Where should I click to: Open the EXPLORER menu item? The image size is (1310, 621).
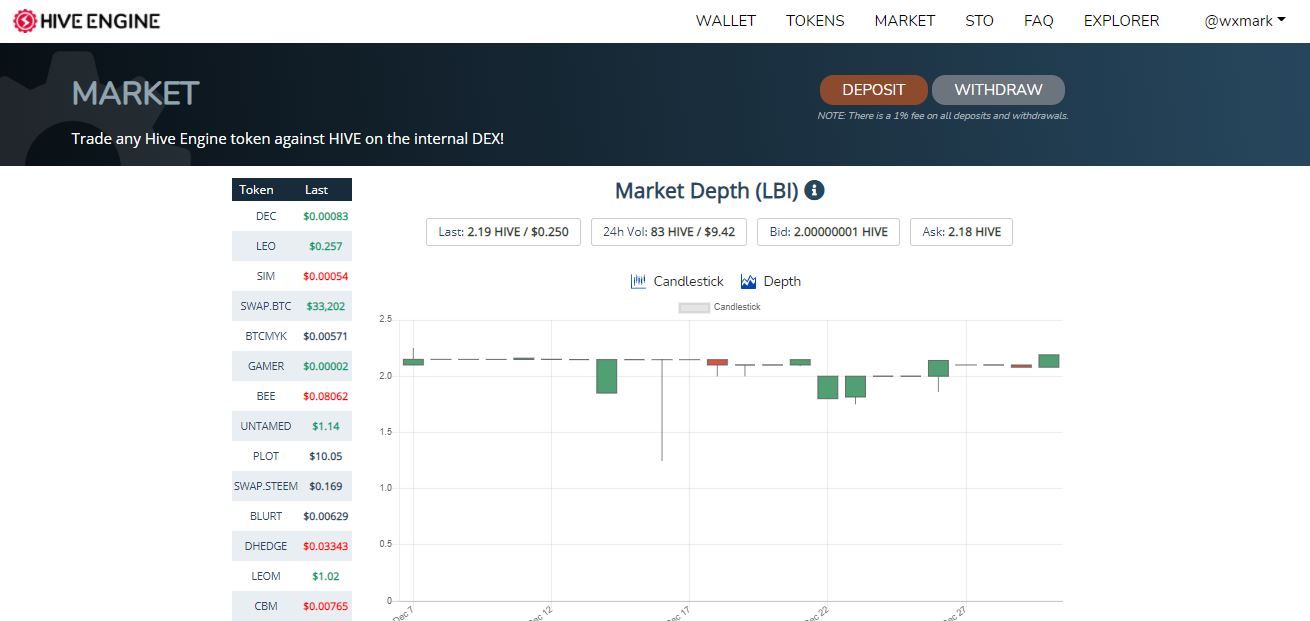tap(1122, 20)
